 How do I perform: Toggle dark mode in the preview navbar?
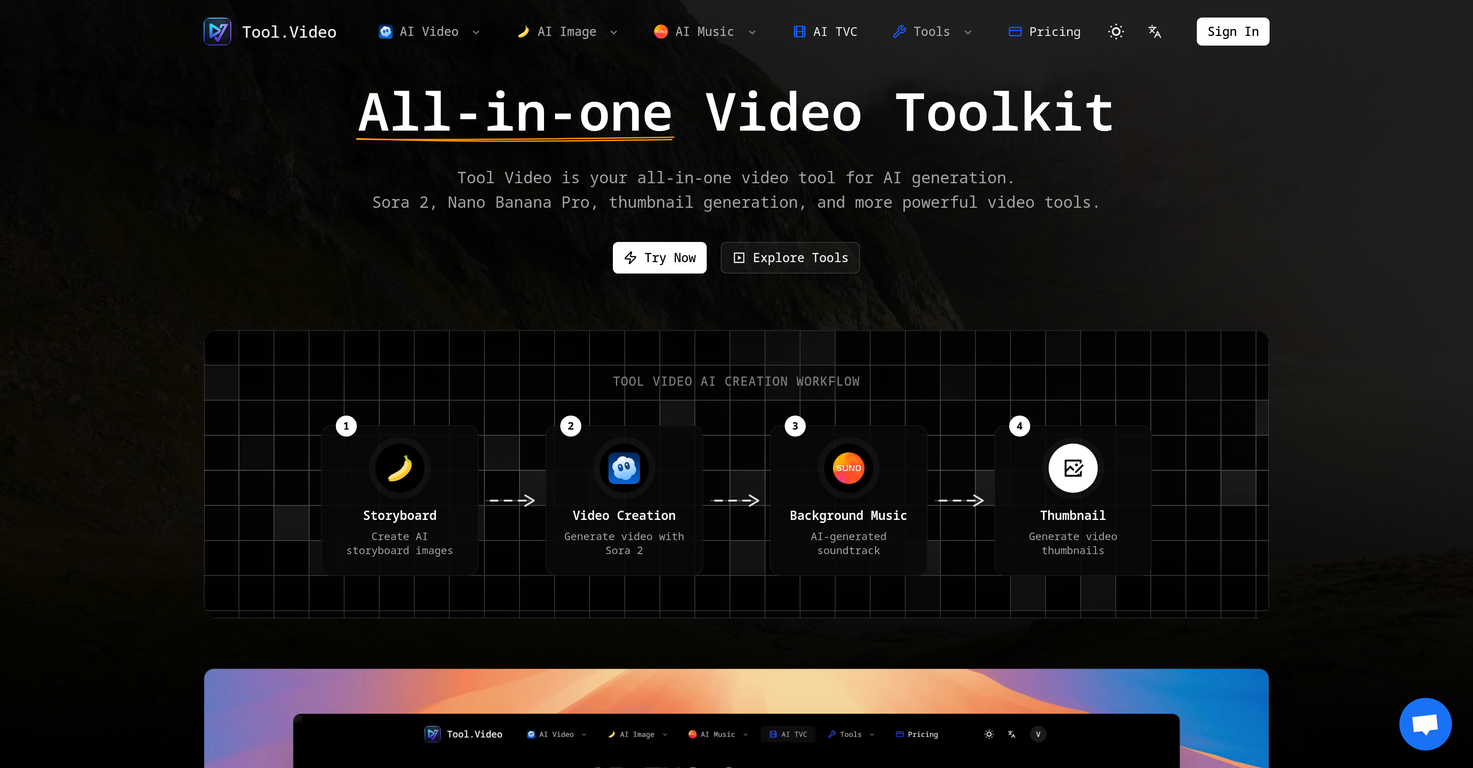(988, 734)
